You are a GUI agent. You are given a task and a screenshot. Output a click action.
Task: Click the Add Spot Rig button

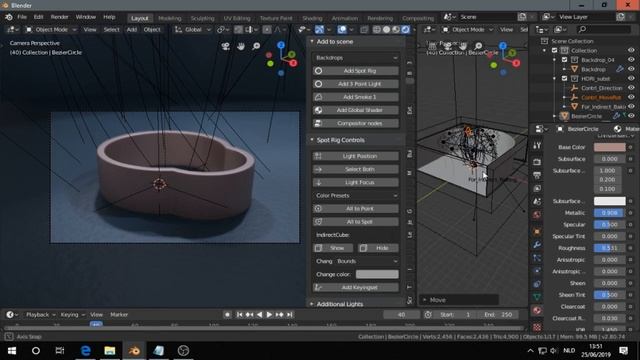pyautogui.click(x=356, y=71)
